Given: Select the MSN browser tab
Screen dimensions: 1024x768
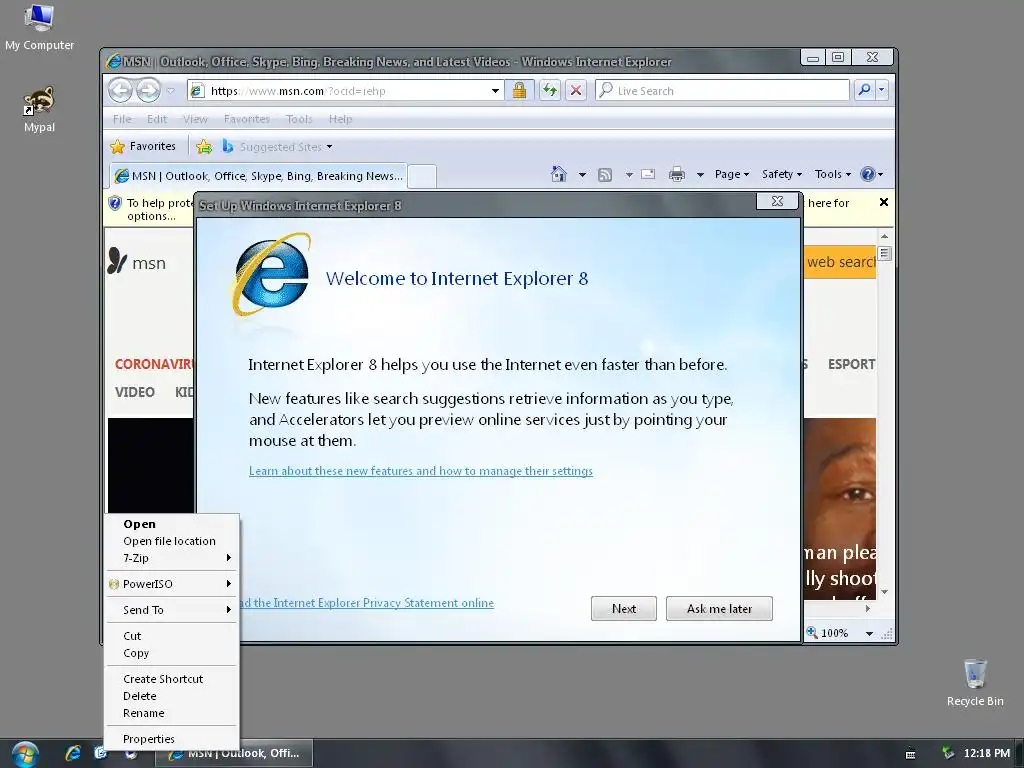Looking at the screenshot, I should 258,176.
